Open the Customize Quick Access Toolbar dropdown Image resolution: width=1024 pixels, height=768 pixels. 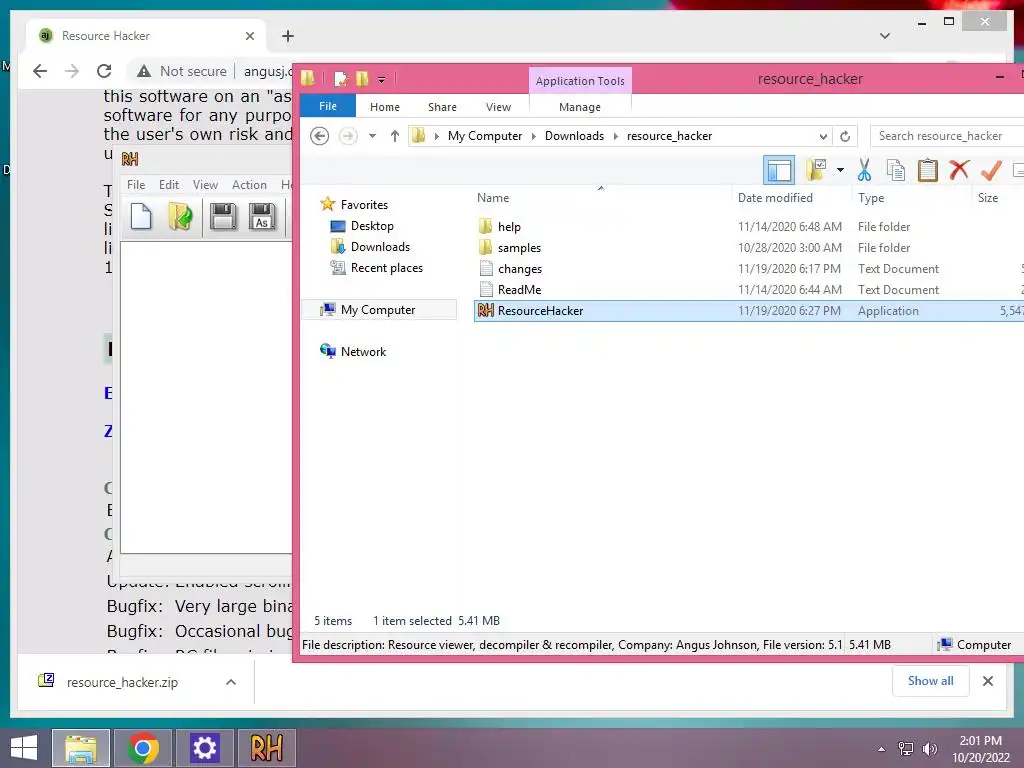tap(381, 80)
